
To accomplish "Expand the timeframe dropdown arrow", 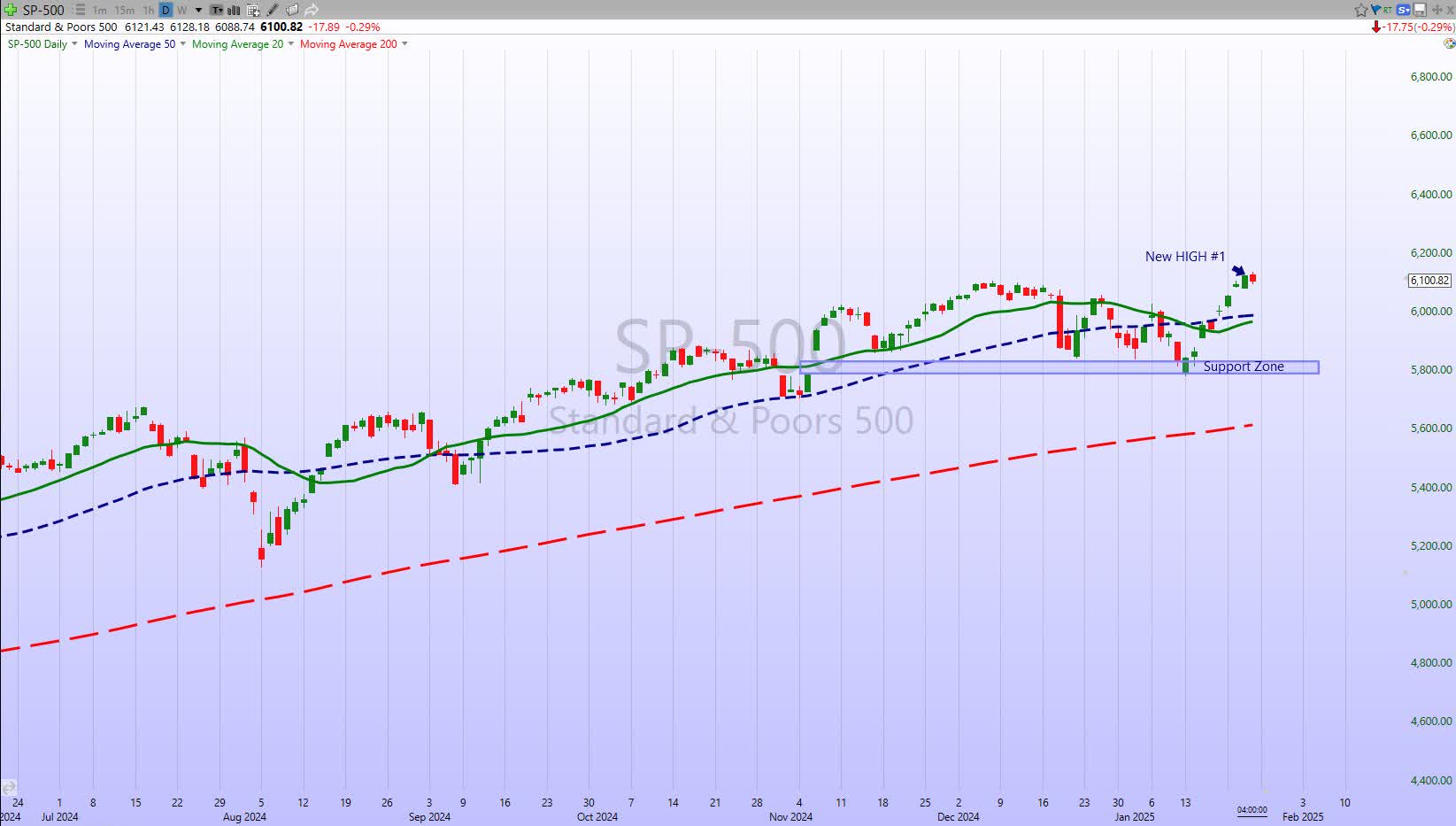I will [199, 11].
